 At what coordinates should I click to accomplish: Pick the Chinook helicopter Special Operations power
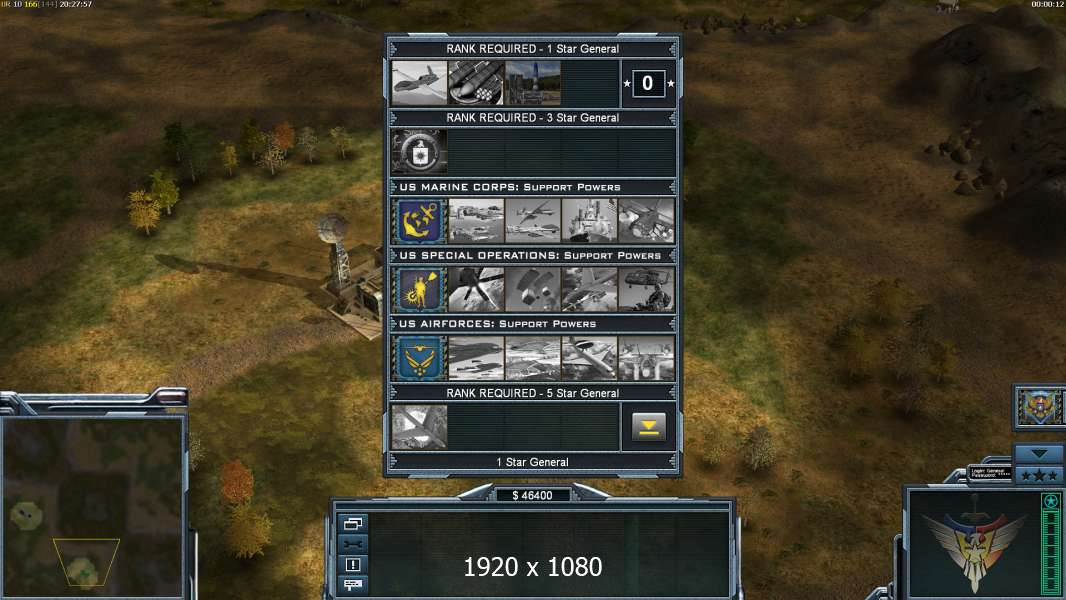(x=647, y=289)
